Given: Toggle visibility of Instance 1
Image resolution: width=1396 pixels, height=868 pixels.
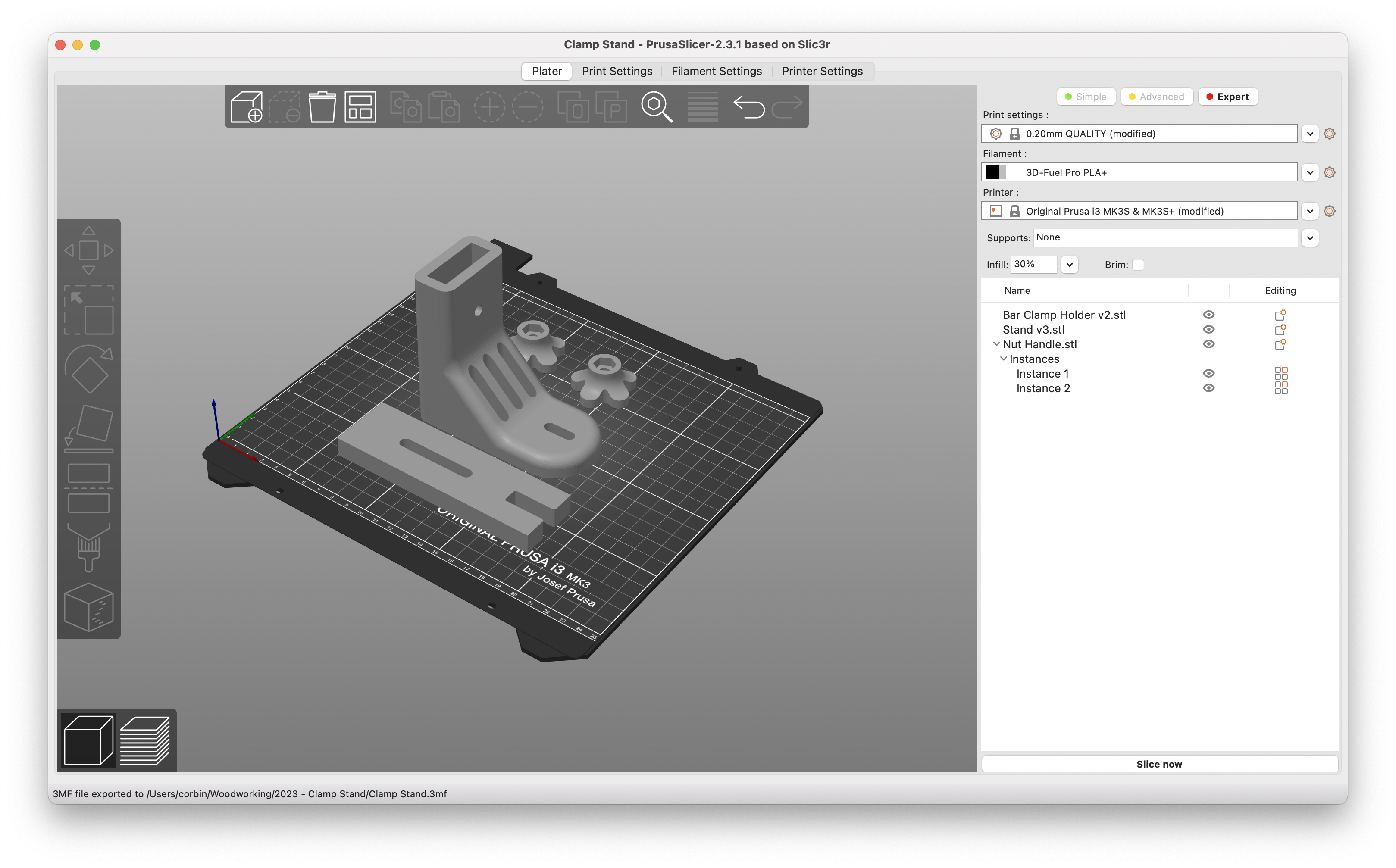Looking at the screenshot, I should (1208, 374).
